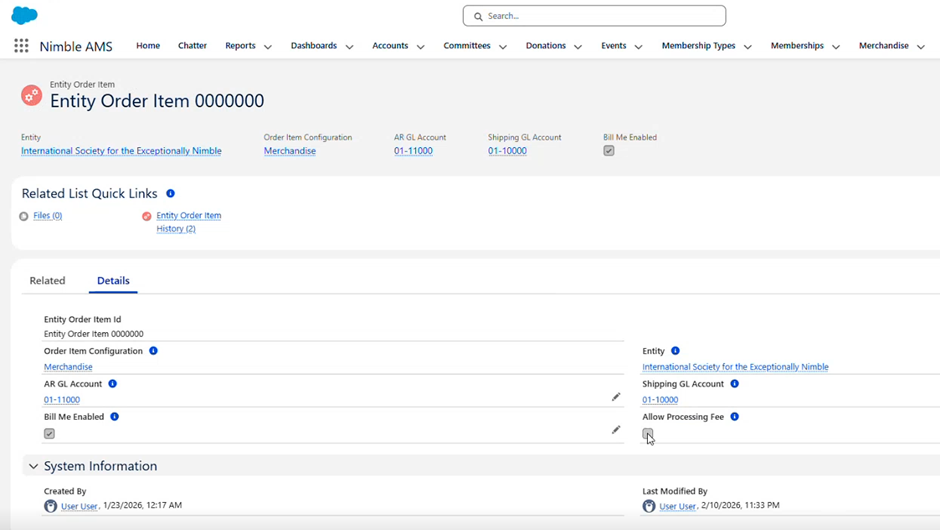
Task: Open Entity Order Item History (2) link
Action: [189, 222]
